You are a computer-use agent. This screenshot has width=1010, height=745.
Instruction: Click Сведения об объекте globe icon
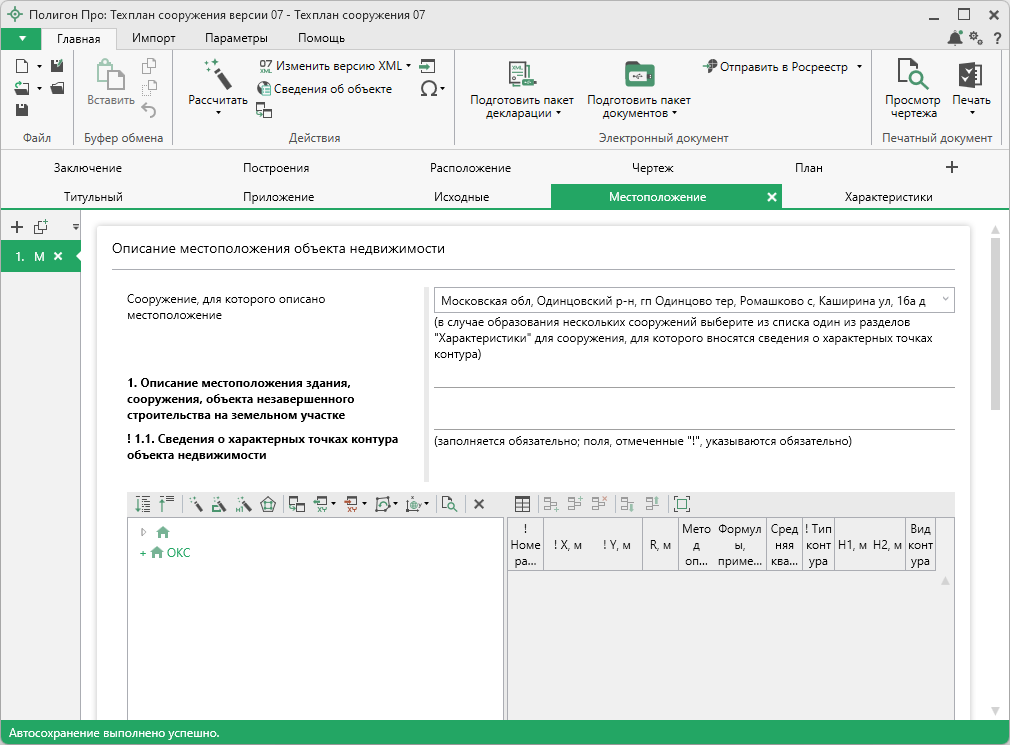pyautogui.click(x=265, y=89)
